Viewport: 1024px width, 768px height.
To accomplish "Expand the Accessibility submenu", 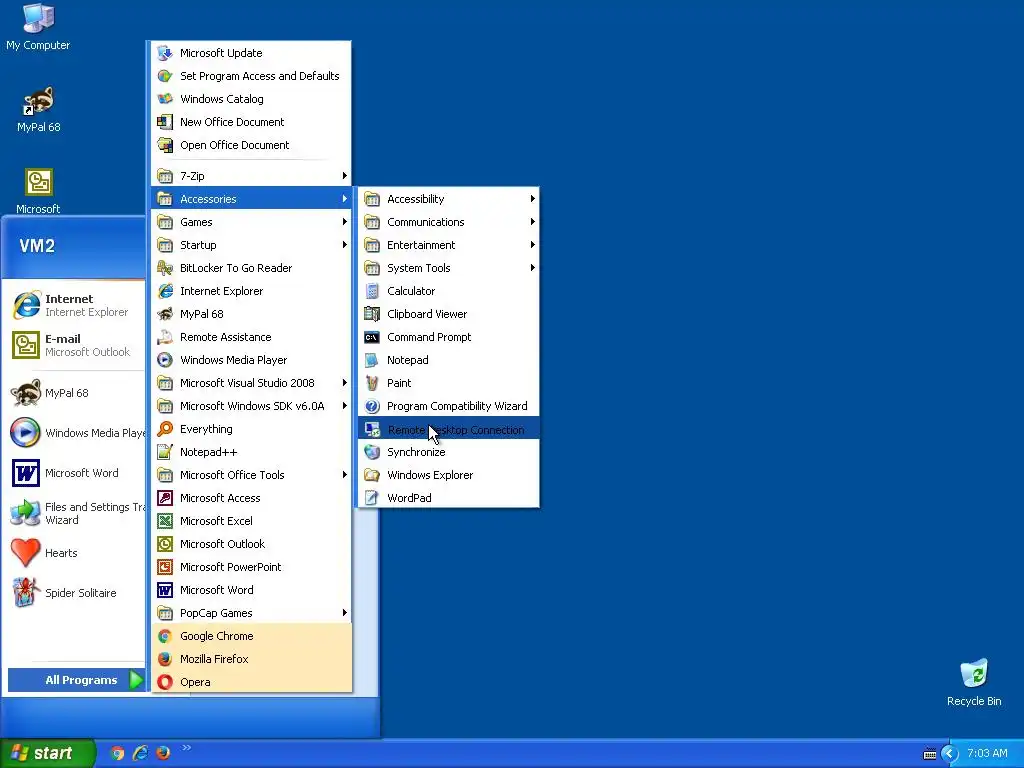I will [x=449, y=199].
